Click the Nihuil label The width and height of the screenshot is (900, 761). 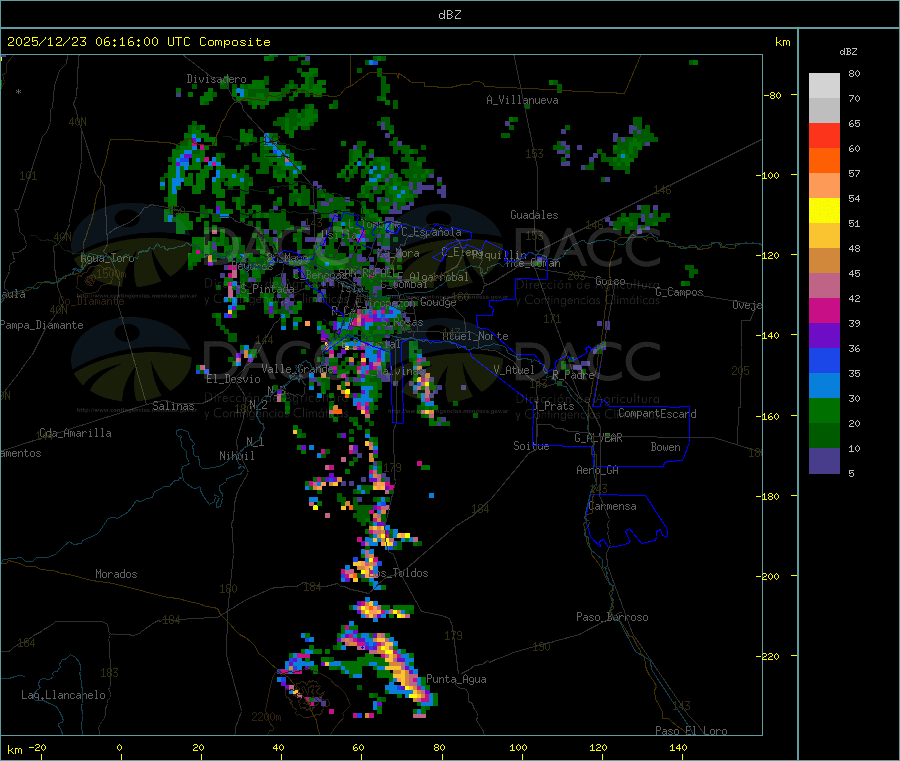[x=237, y=456]
